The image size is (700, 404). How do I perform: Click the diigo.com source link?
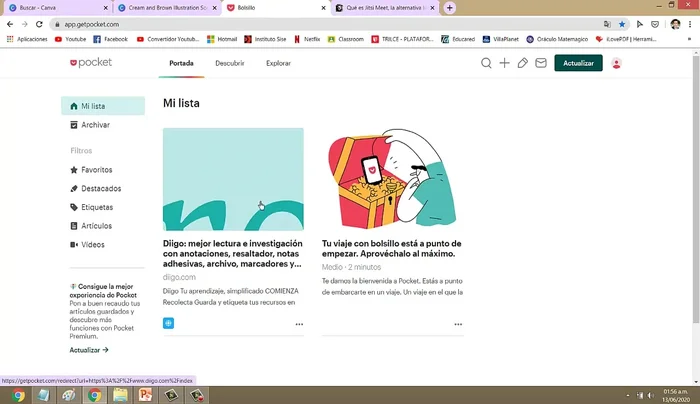tap(179, 277)
